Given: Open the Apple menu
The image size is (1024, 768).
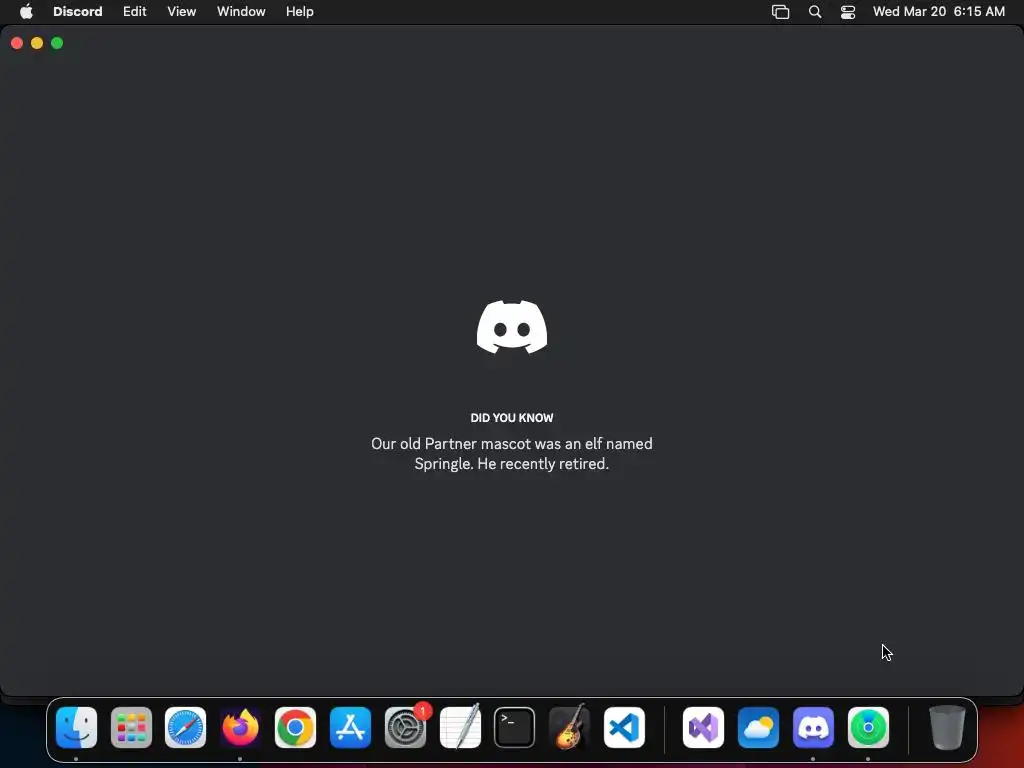Looking at the screenshot, I should click(x=26, y=12).
